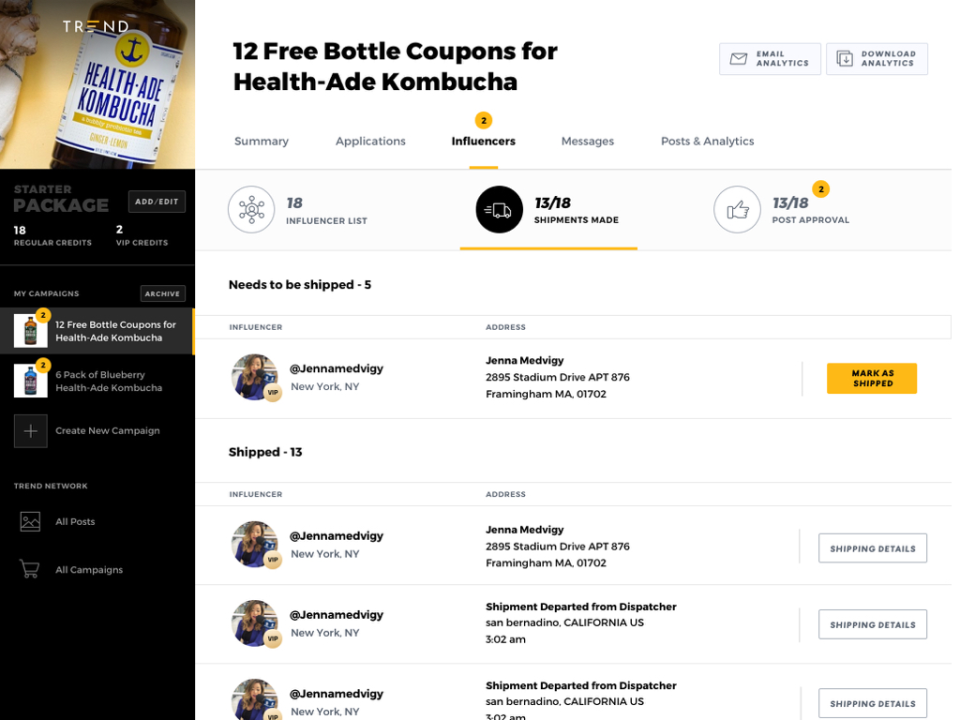Viewport: 960px width, 720px height.
Task: Click the 12 Free Bottle Coupons campaign thumbnail
Action: coord(31,331)
